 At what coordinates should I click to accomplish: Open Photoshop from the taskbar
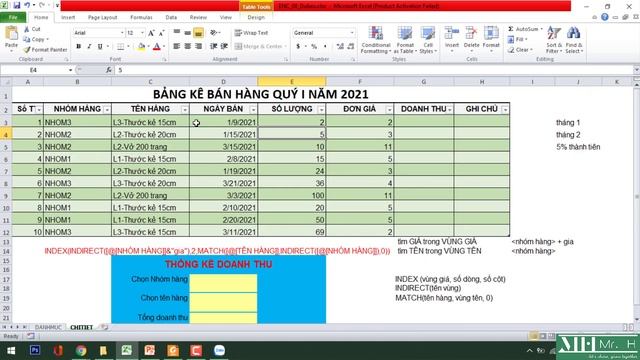pos(35,351)
